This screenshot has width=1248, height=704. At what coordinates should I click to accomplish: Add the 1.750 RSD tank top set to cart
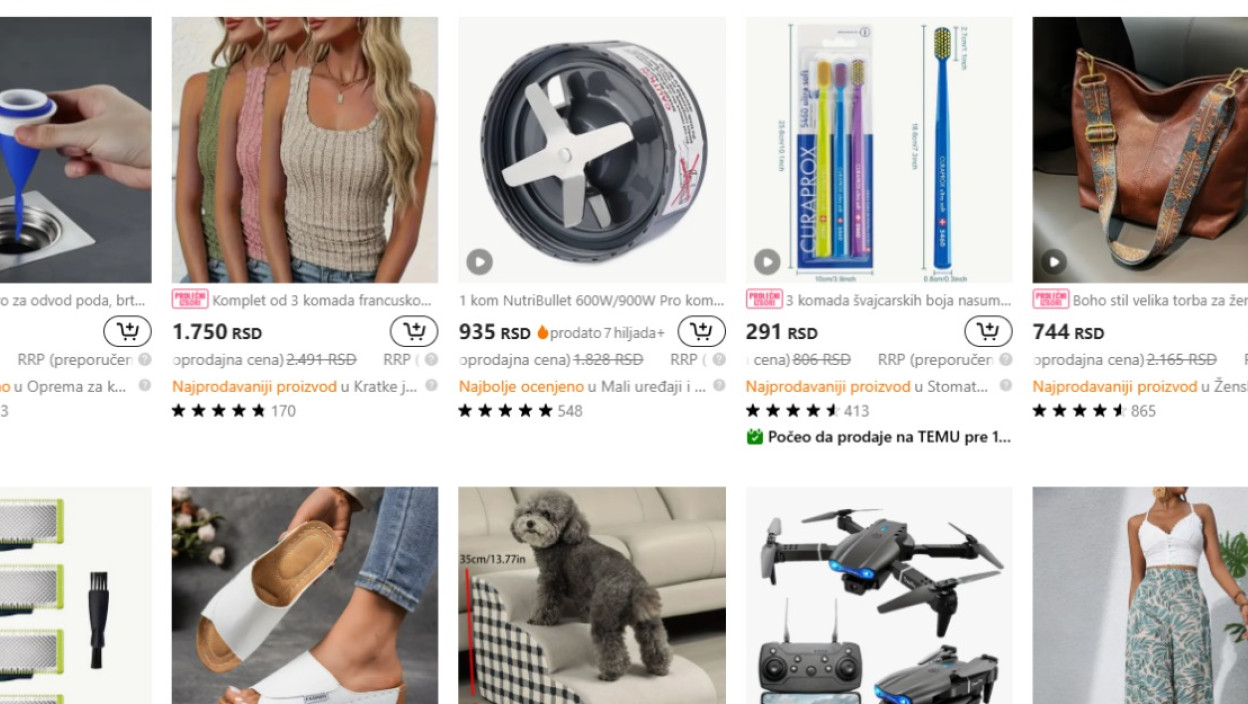(414, 331)
